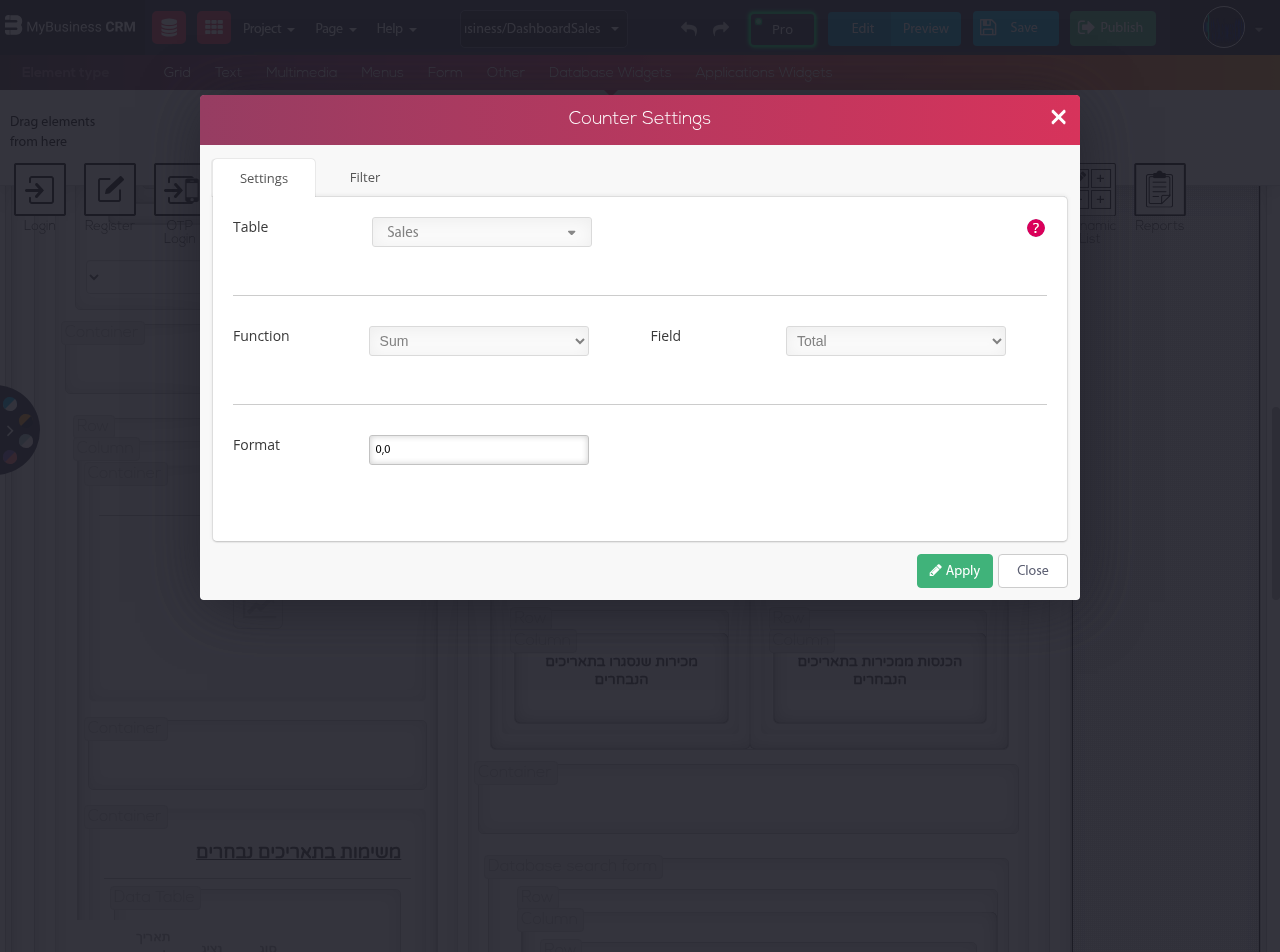Toggle the Pro mode switch

pos(781,29)
